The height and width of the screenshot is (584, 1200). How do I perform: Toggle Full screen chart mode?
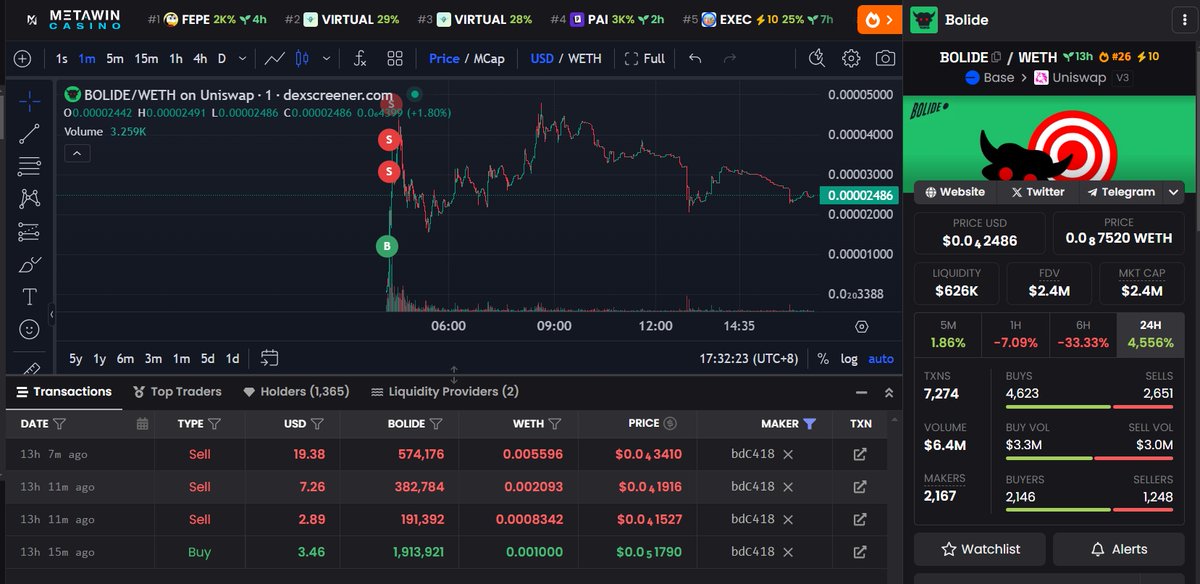(645, 58)
